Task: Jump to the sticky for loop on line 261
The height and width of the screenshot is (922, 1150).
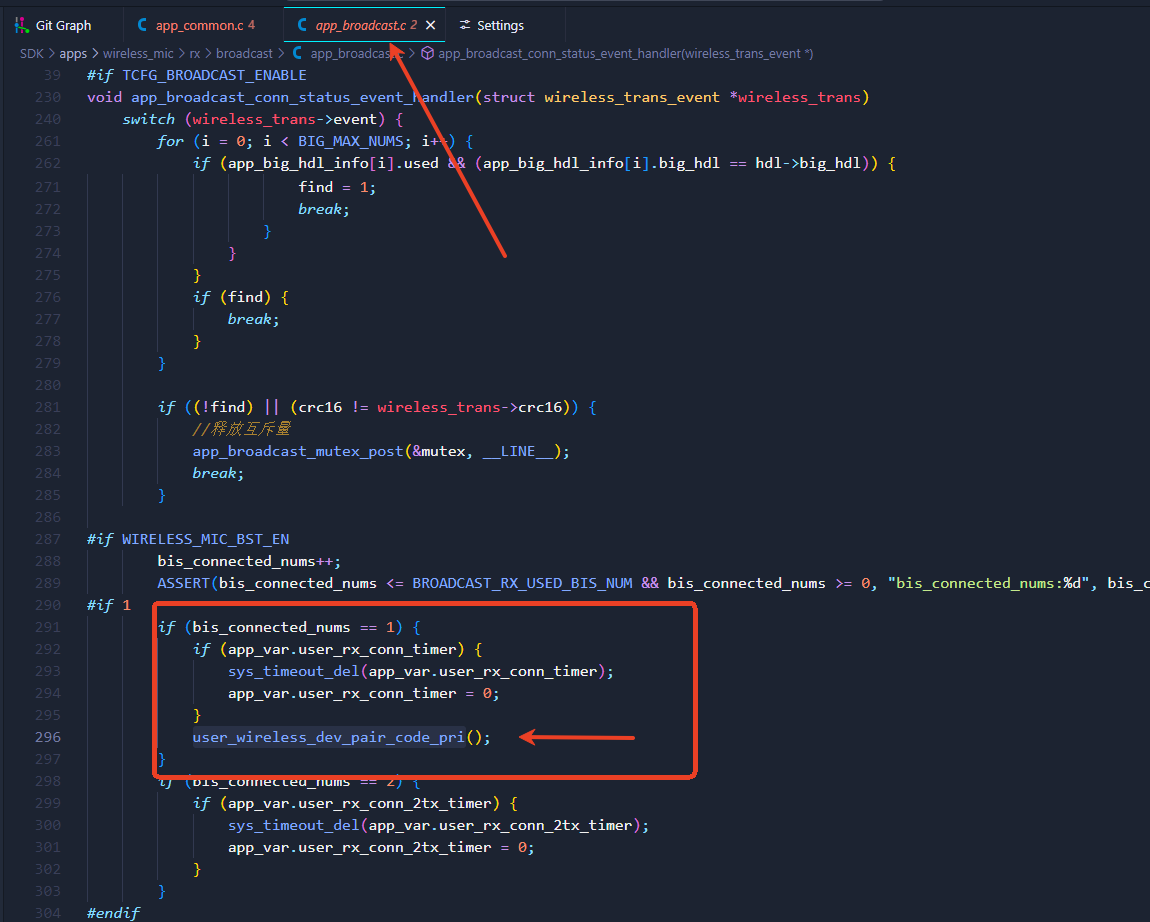Action: pos(315,142)
